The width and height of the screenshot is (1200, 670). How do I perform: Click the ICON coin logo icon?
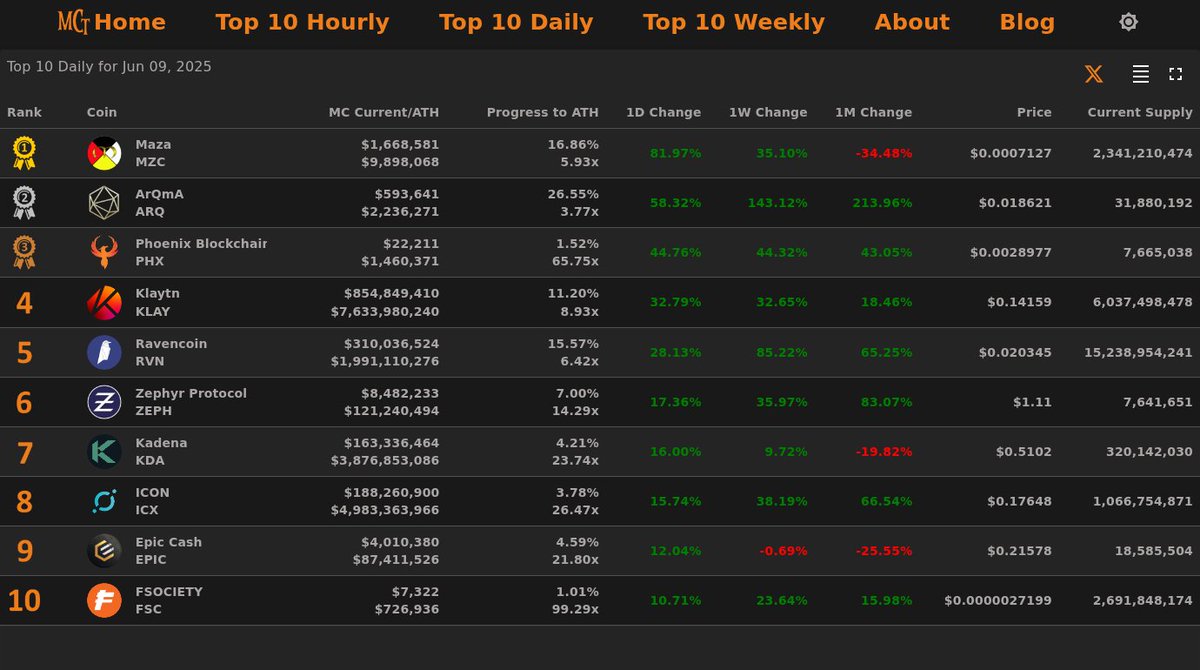tap(104, 501)
